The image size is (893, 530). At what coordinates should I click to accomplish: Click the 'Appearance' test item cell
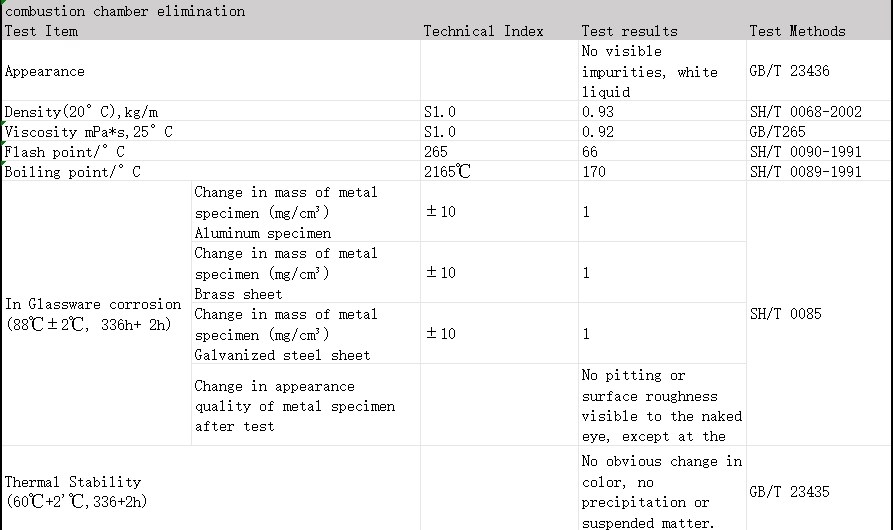tap(45, 71)
